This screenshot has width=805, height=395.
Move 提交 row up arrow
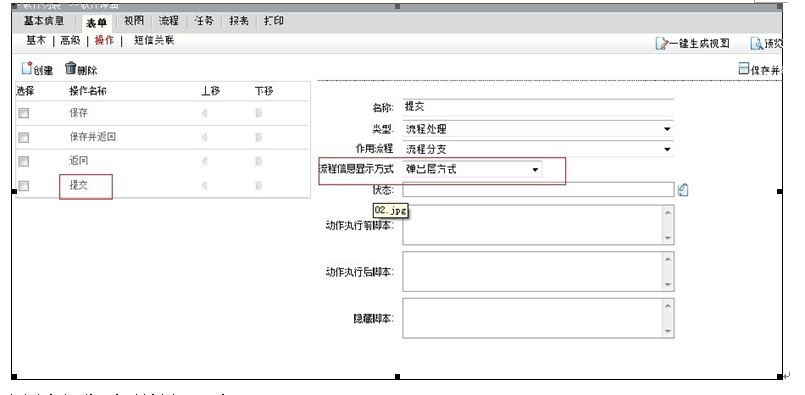click(204, 185)
